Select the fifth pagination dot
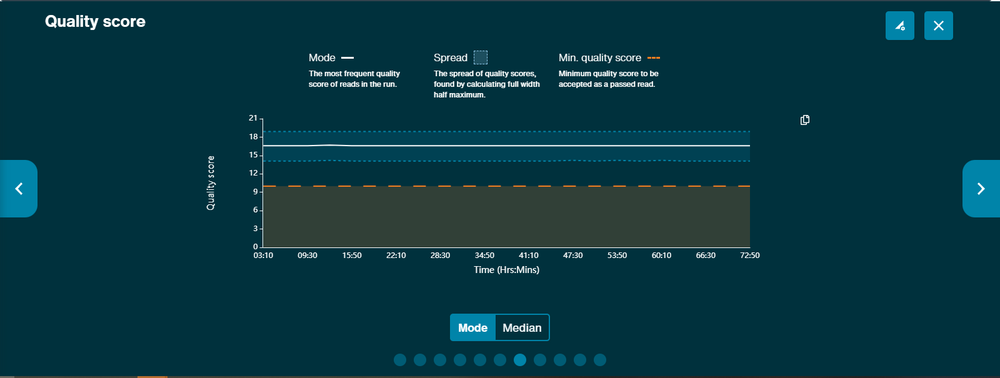This screenshot has height=378, width=1000. (x=480, y=360)
